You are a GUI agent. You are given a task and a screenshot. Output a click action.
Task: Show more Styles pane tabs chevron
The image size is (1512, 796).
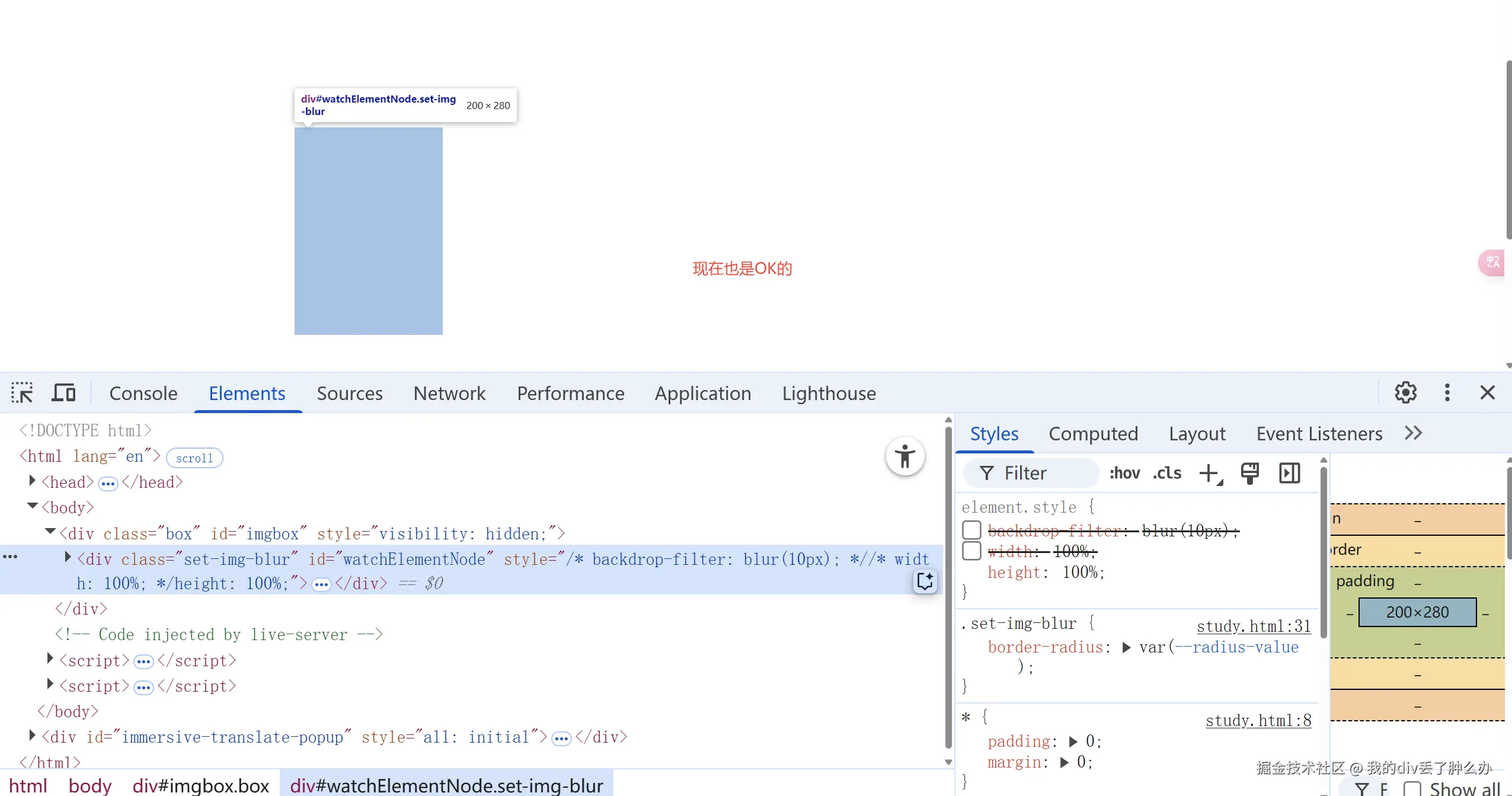point(1413,433)
